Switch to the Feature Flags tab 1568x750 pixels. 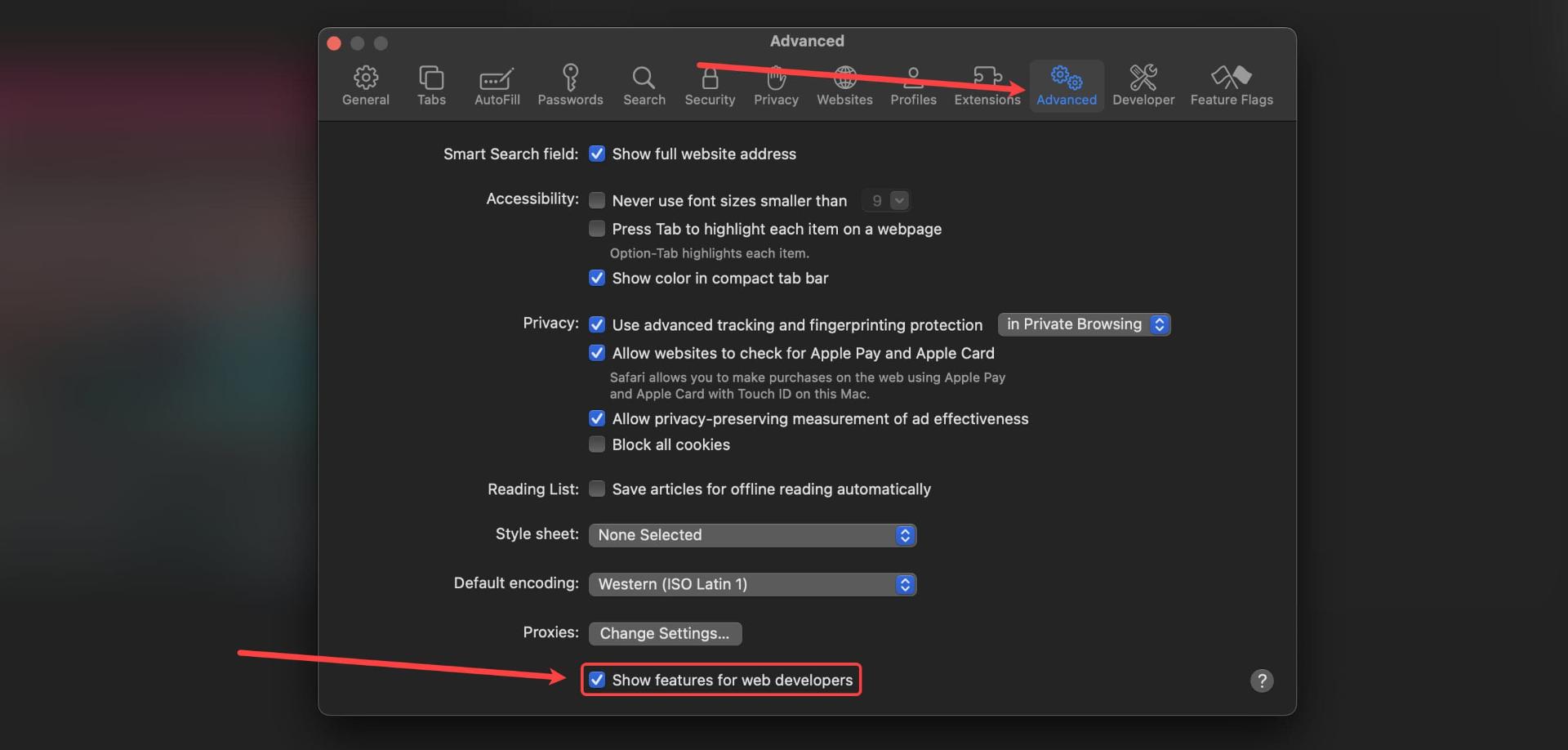coord(1232,86)
